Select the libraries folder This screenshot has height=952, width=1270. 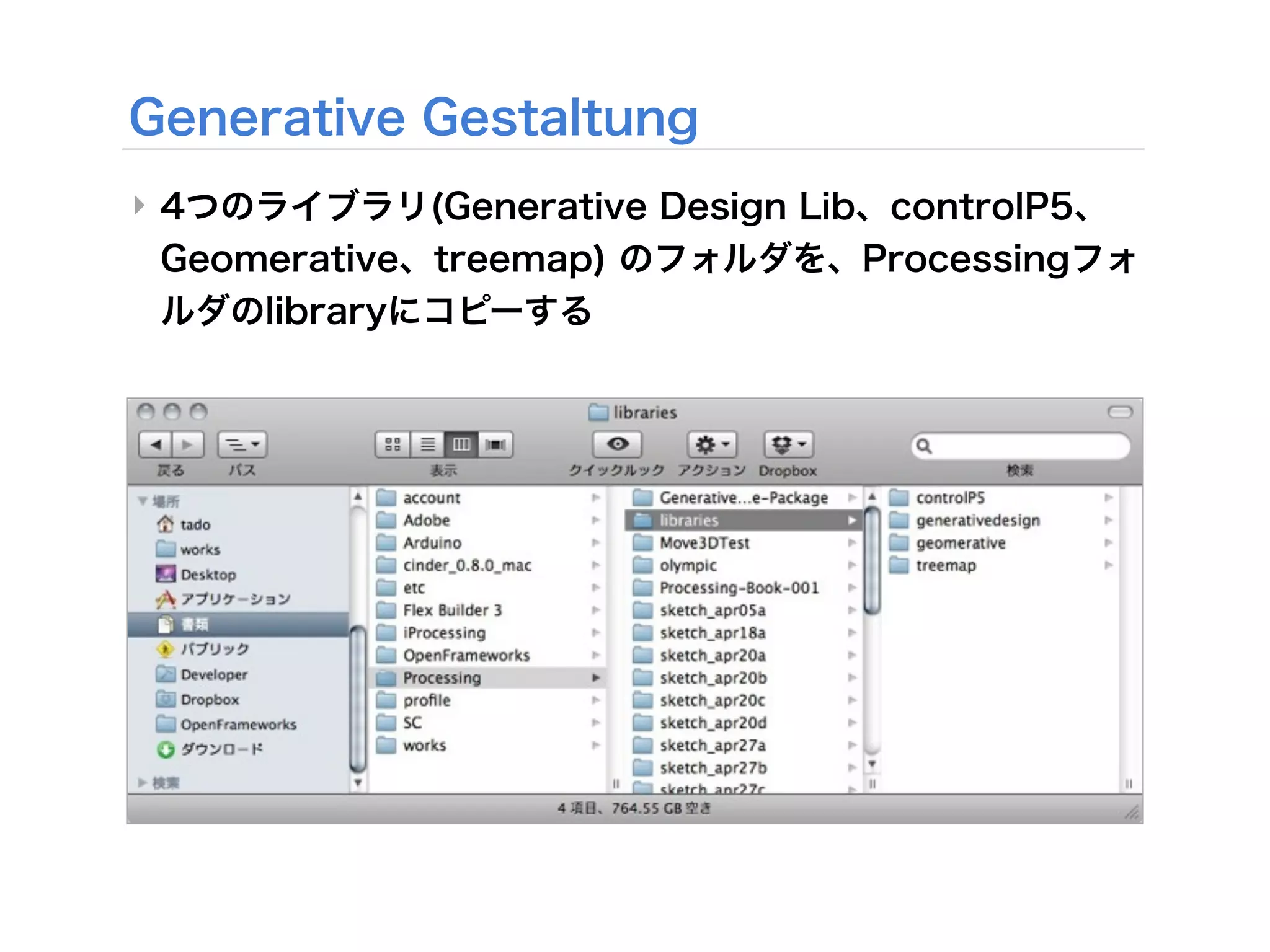[744, 520]
